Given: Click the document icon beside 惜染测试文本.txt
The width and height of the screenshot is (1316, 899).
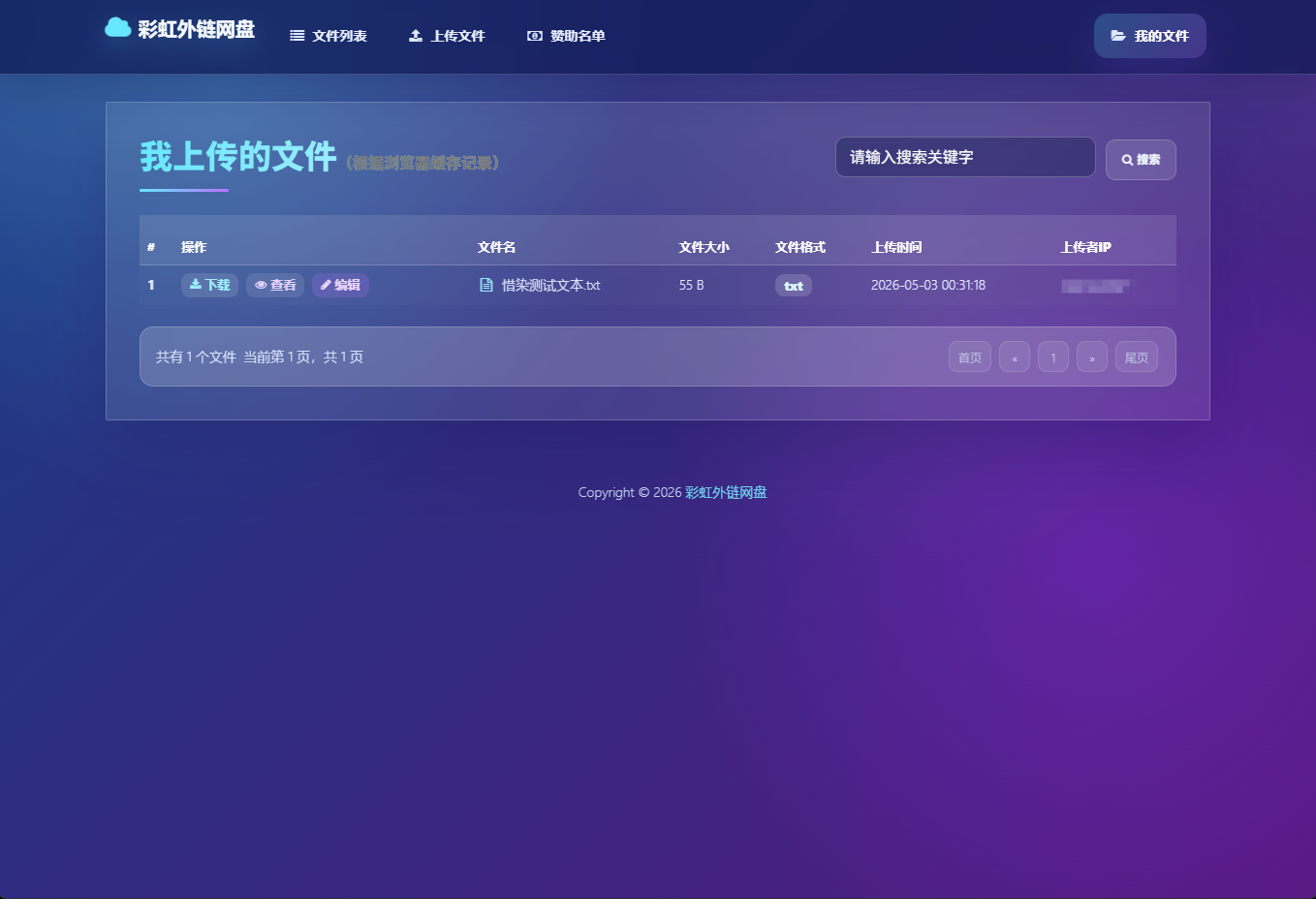Looking at the screenshot, I should coord(486,285).
